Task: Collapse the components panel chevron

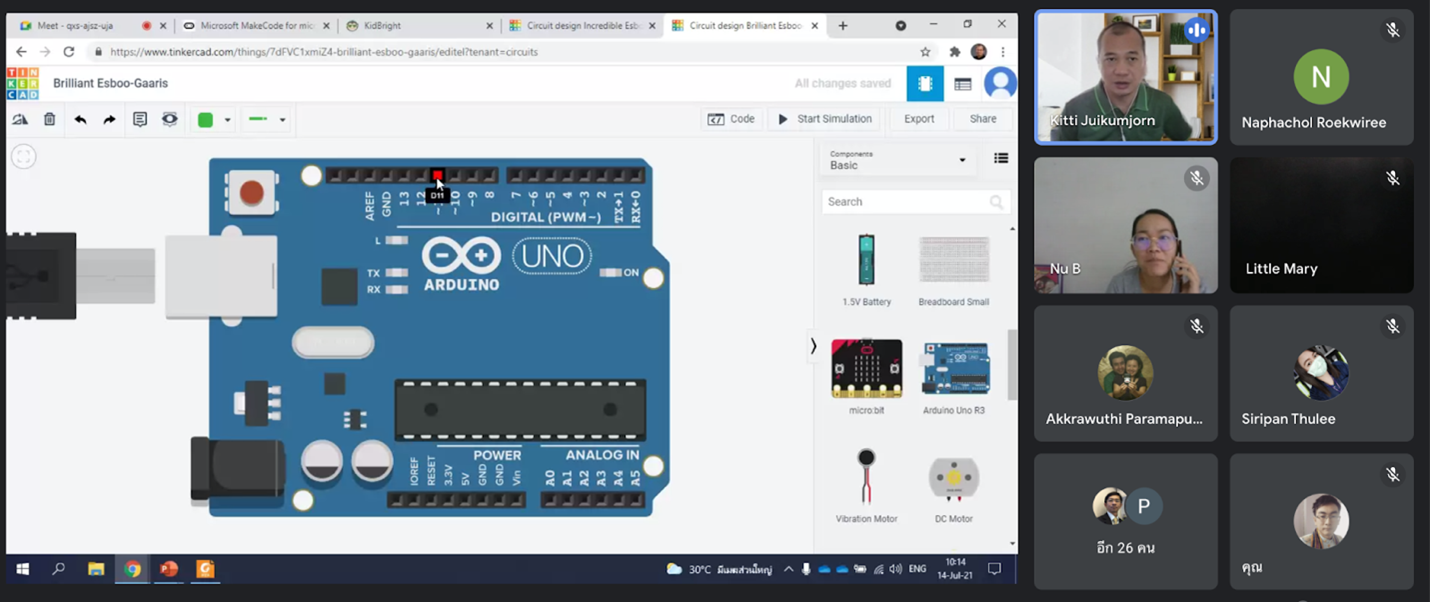Action: pyautogui.click(x=813, y=346)
